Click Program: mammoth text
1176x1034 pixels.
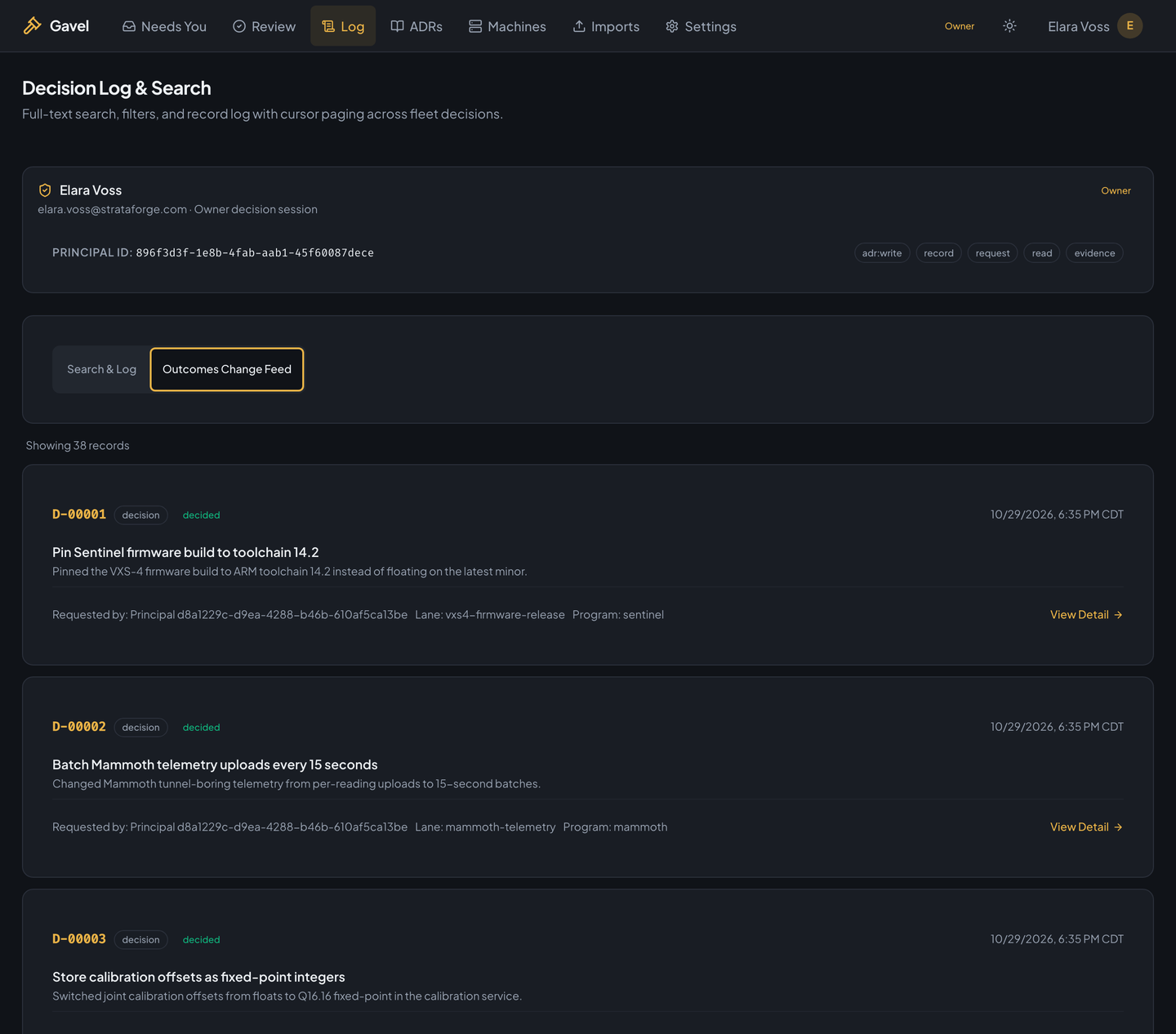coord(615,827)
